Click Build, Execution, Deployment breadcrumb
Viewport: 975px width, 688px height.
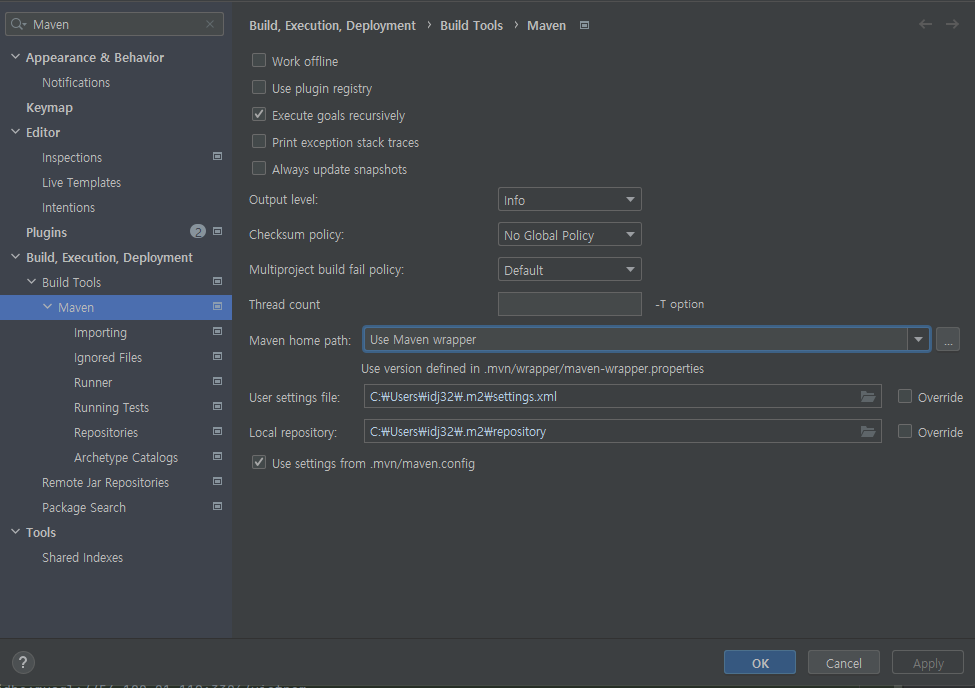pos(332,26)
